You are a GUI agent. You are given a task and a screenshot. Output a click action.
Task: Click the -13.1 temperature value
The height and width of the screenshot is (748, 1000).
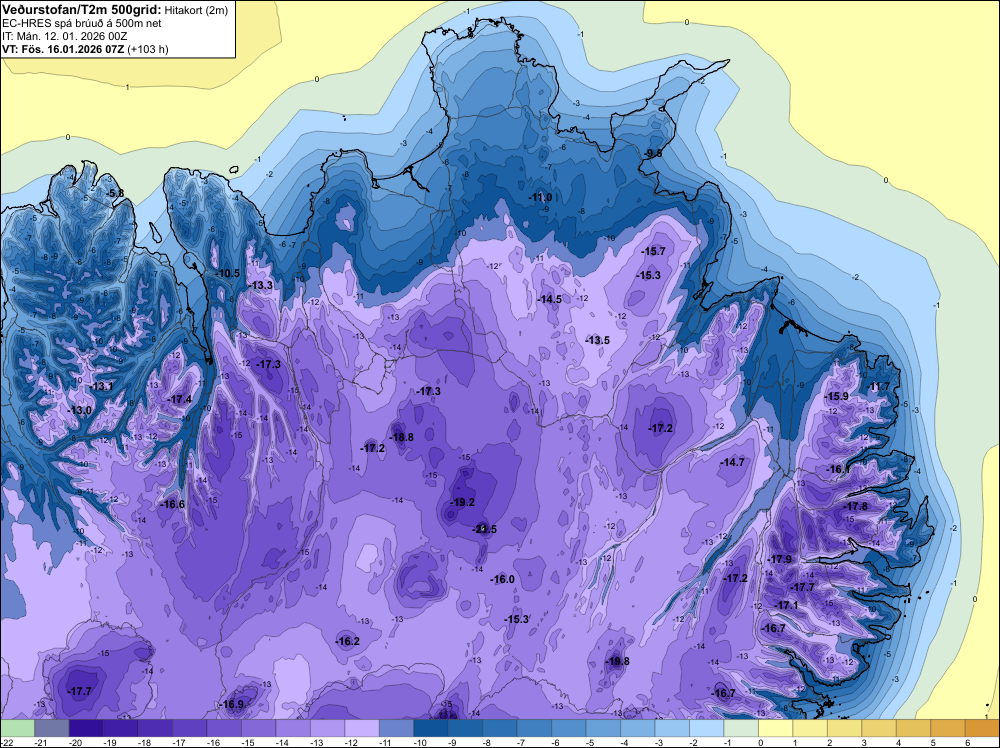pyautogui.click(x=101, y=386)
